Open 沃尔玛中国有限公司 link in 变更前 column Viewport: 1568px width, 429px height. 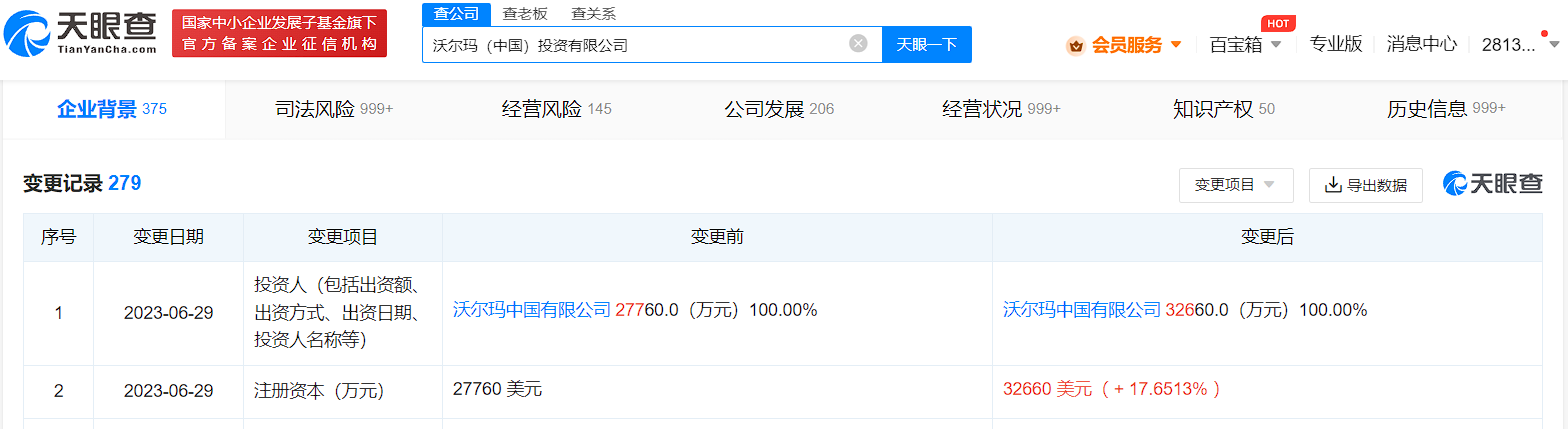(531, 310)
